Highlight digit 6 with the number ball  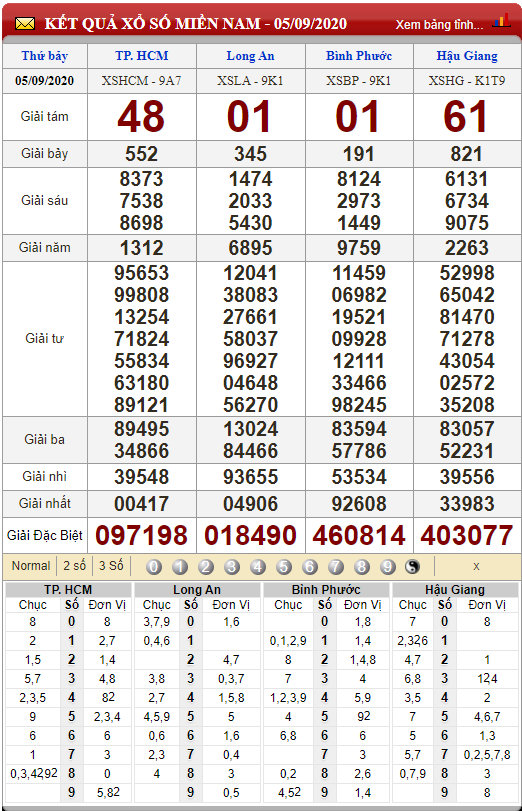tap(309, 567)
